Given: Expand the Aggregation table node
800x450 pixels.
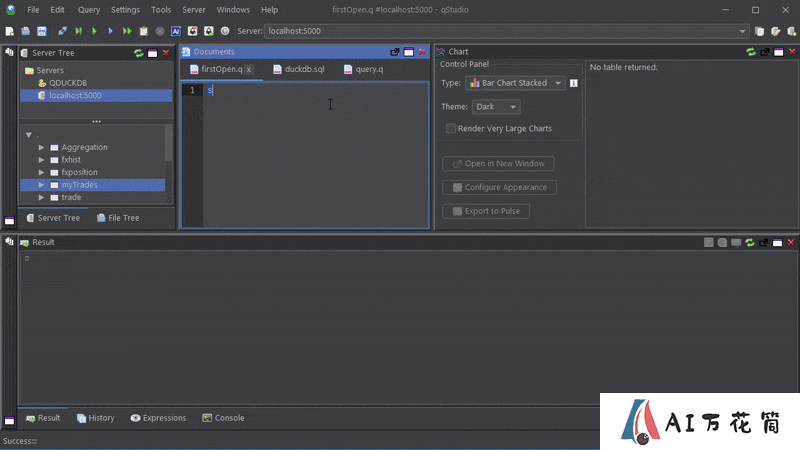Looking at the screenshot, I should click(41, 147).
